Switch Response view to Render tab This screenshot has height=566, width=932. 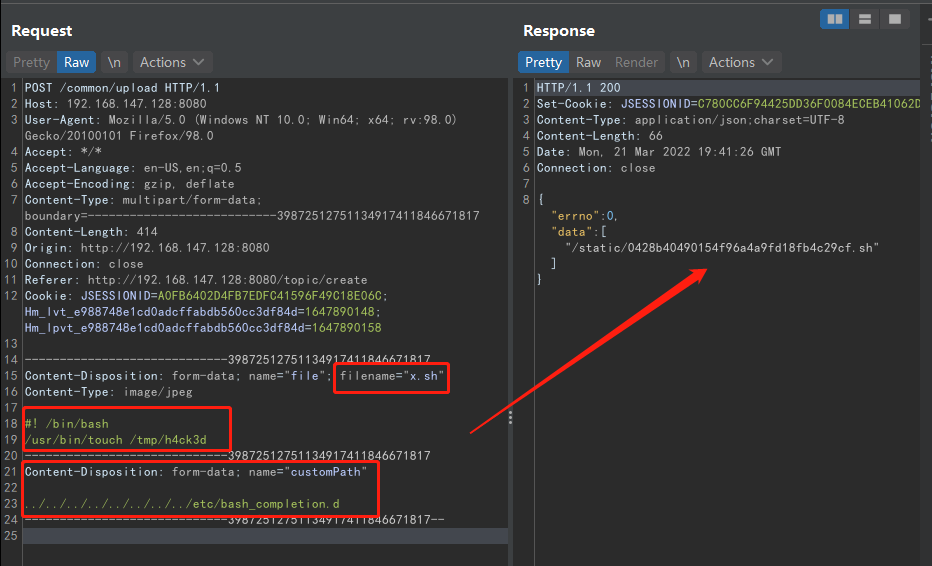pyautogui.click(x=636, y=62)
